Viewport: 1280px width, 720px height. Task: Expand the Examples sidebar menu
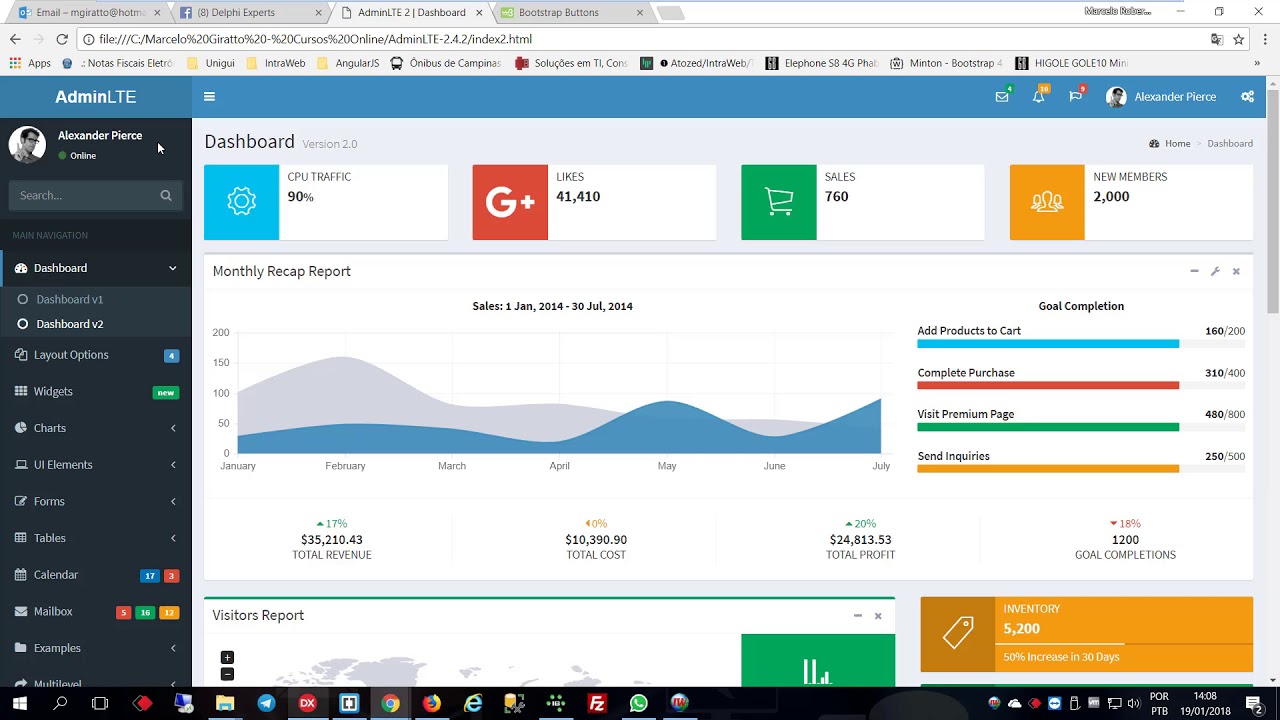pos(96,648)
